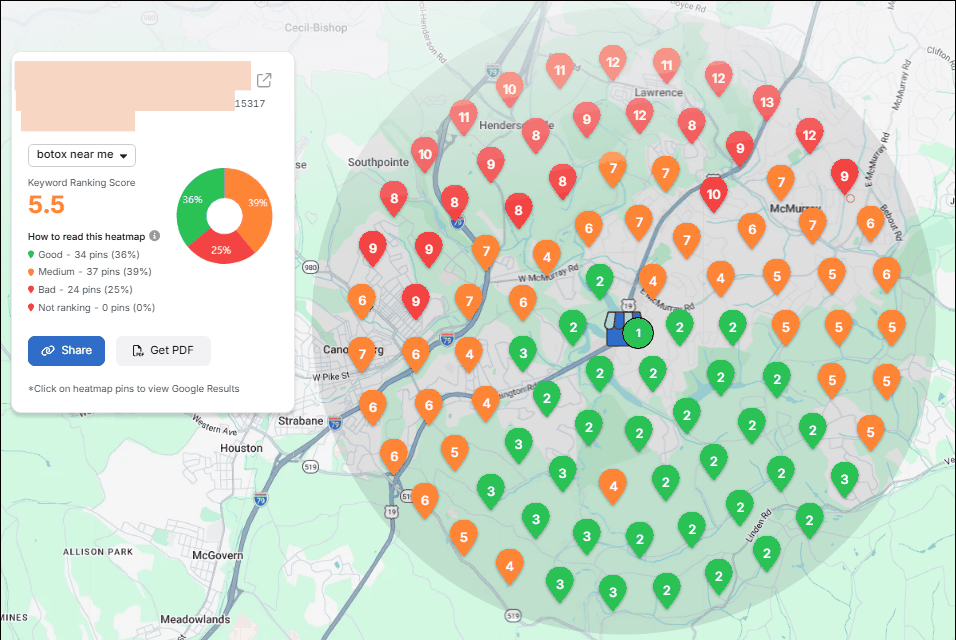Click the blue storefront location marker
The image size is (956, 640).
tap(617, 329)
